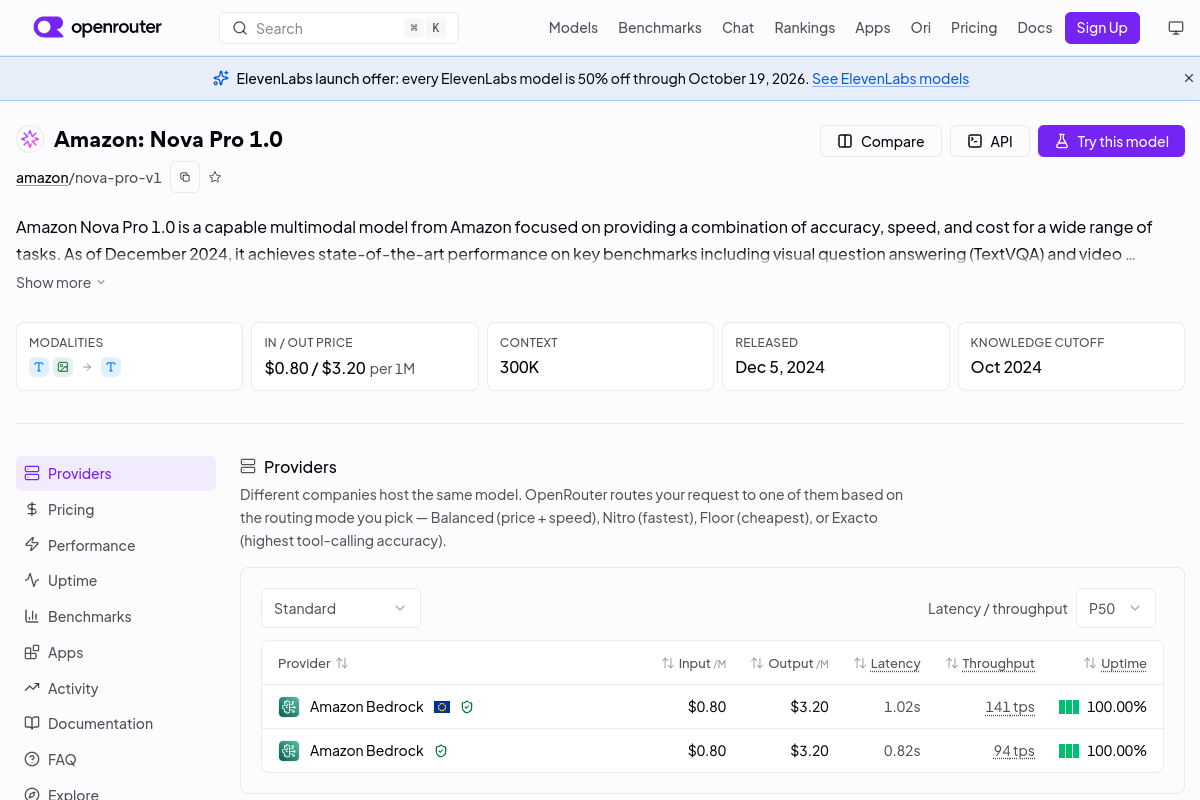Star the model as a favorite

(x=215, y=177)
